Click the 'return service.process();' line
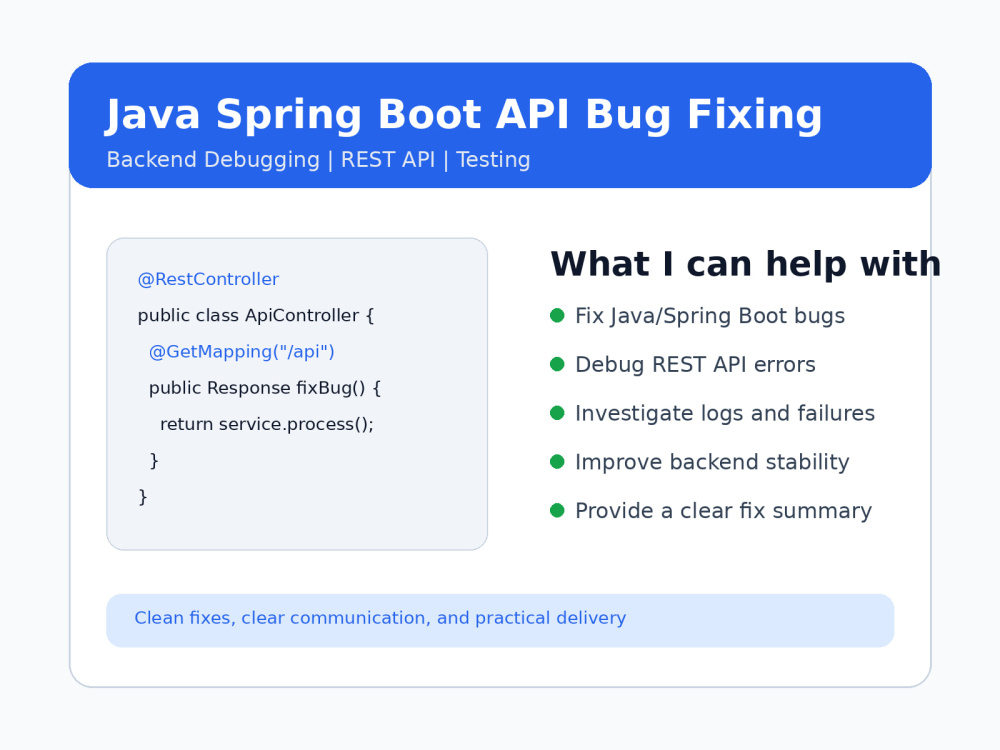 tap(267, 425)
